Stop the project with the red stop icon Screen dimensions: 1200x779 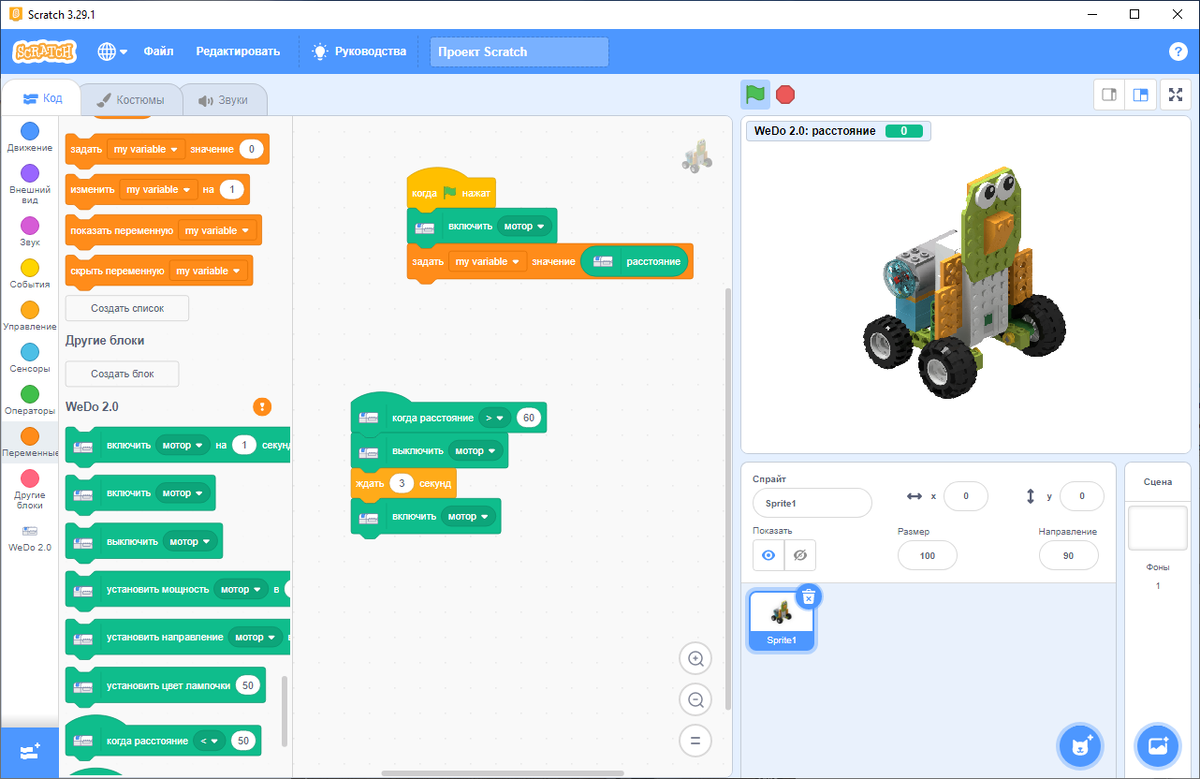(785, 94)
